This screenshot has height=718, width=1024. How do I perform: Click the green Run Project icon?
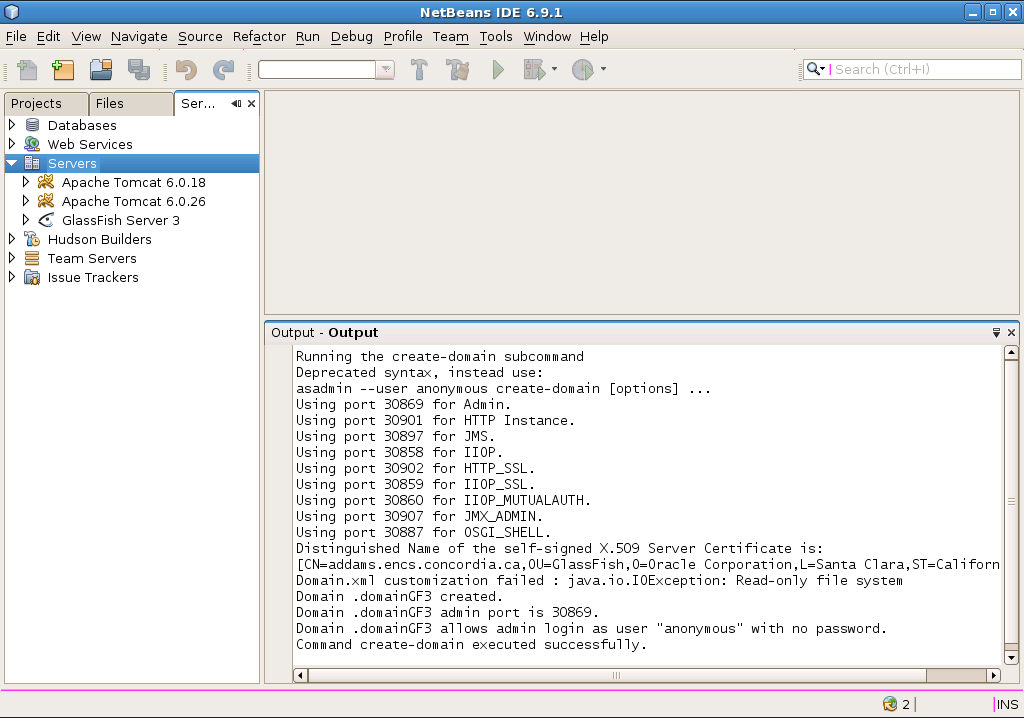pos(498,70)
